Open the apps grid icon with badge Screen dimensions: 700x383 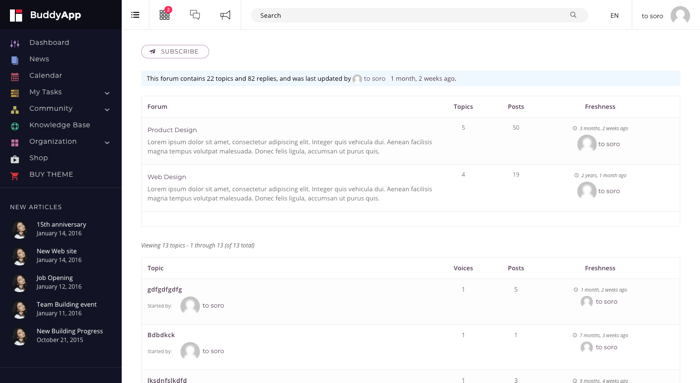point(165,14)
